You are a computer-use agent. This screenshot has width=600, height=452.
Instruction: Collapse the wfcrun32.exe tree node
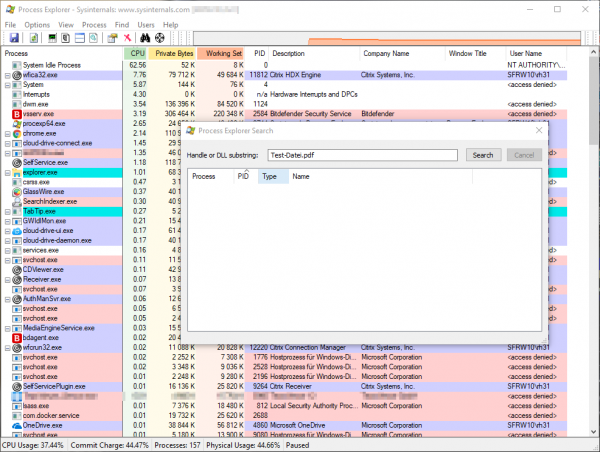7,348
